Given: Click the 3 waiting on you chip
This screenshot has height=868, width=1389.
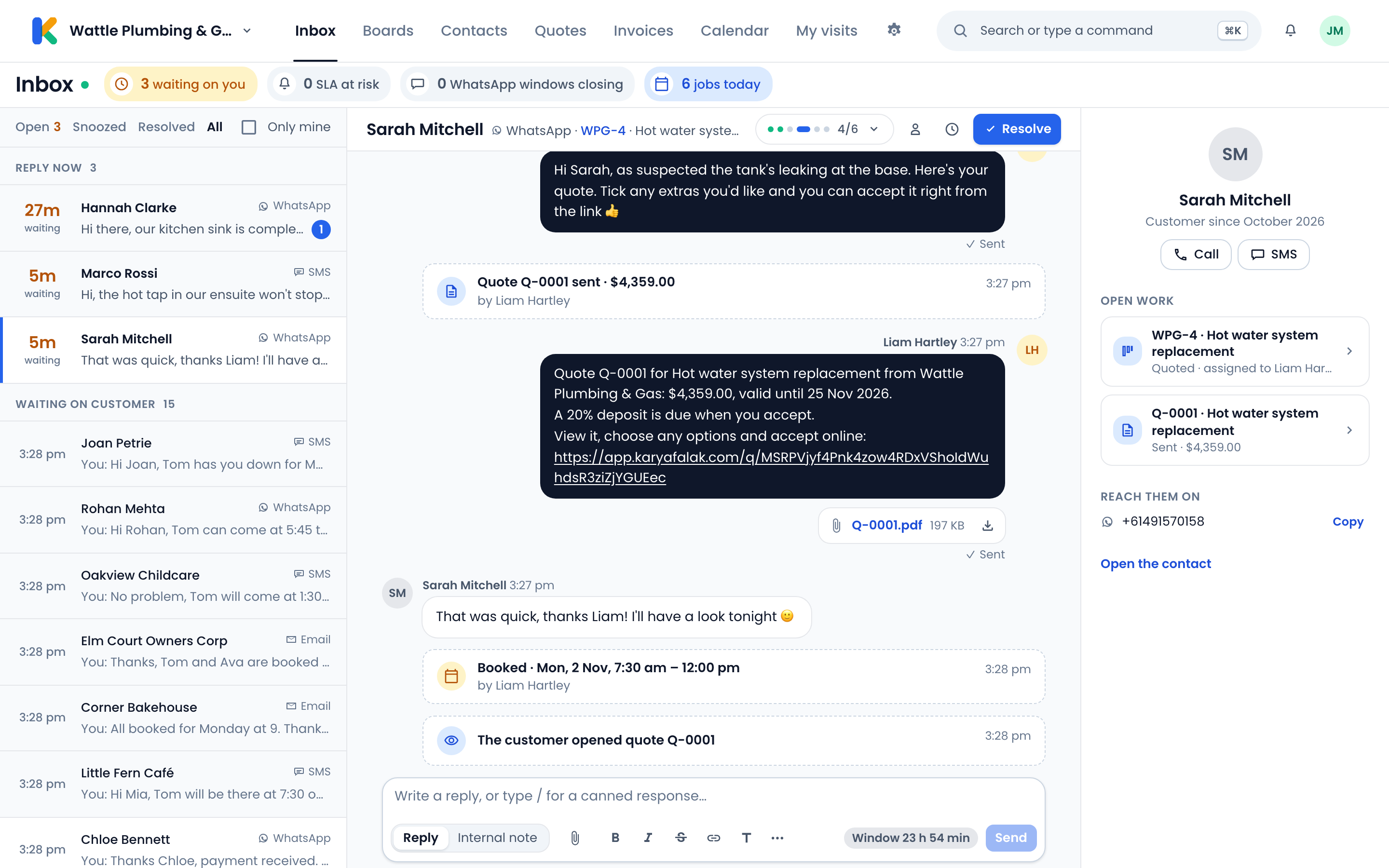Looking at the screenshot, I should pos(181,84).
